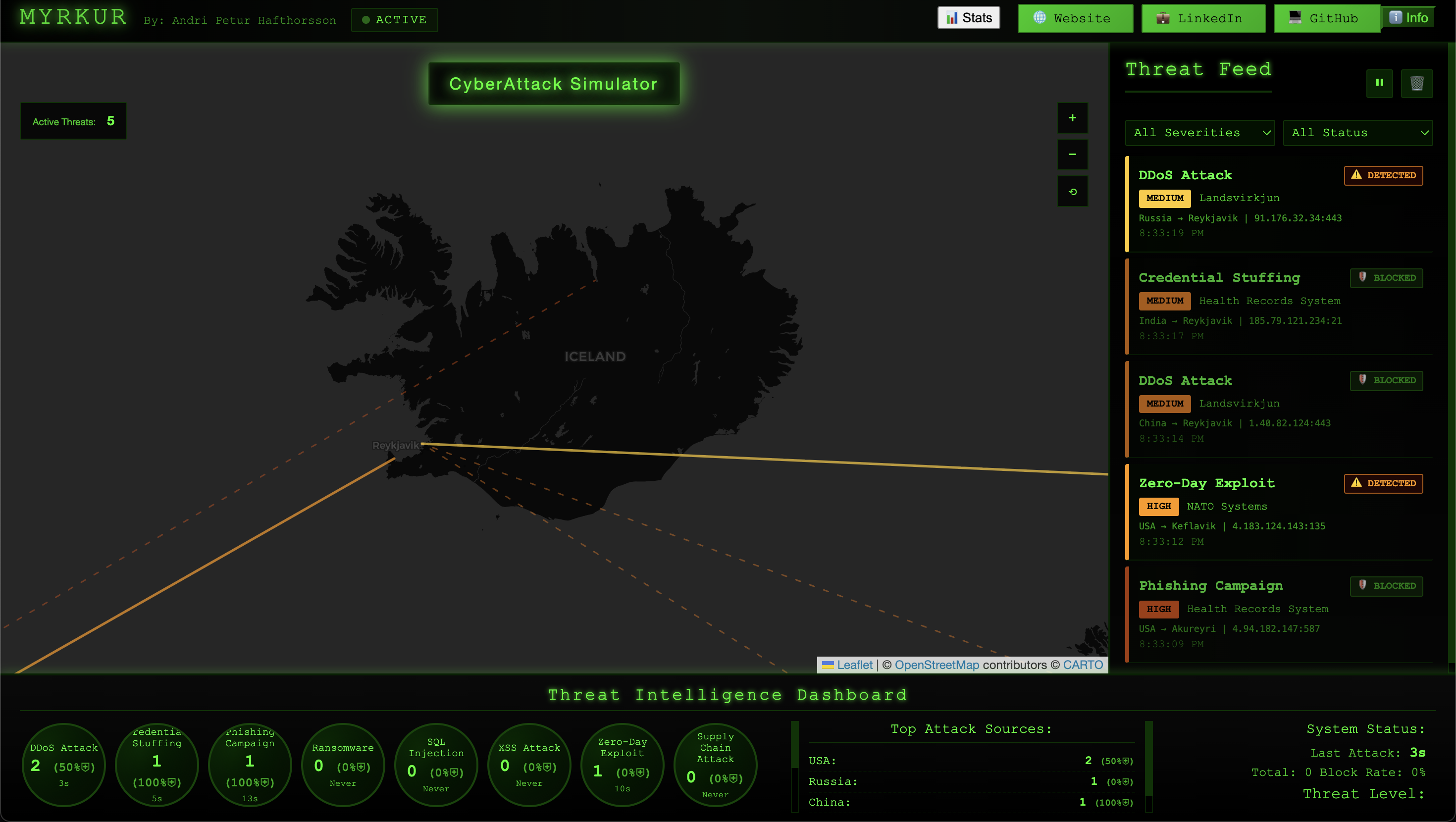Open the Info panel
This screenshot has width=1456, height=822.
1408,18
